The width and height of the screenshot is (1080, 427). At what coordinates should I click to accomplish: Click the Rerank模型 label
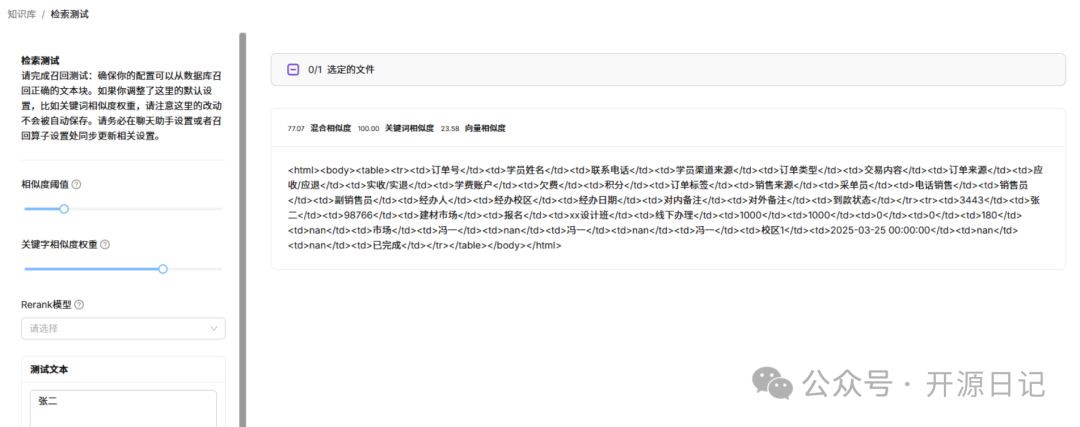tap(46, 304)
